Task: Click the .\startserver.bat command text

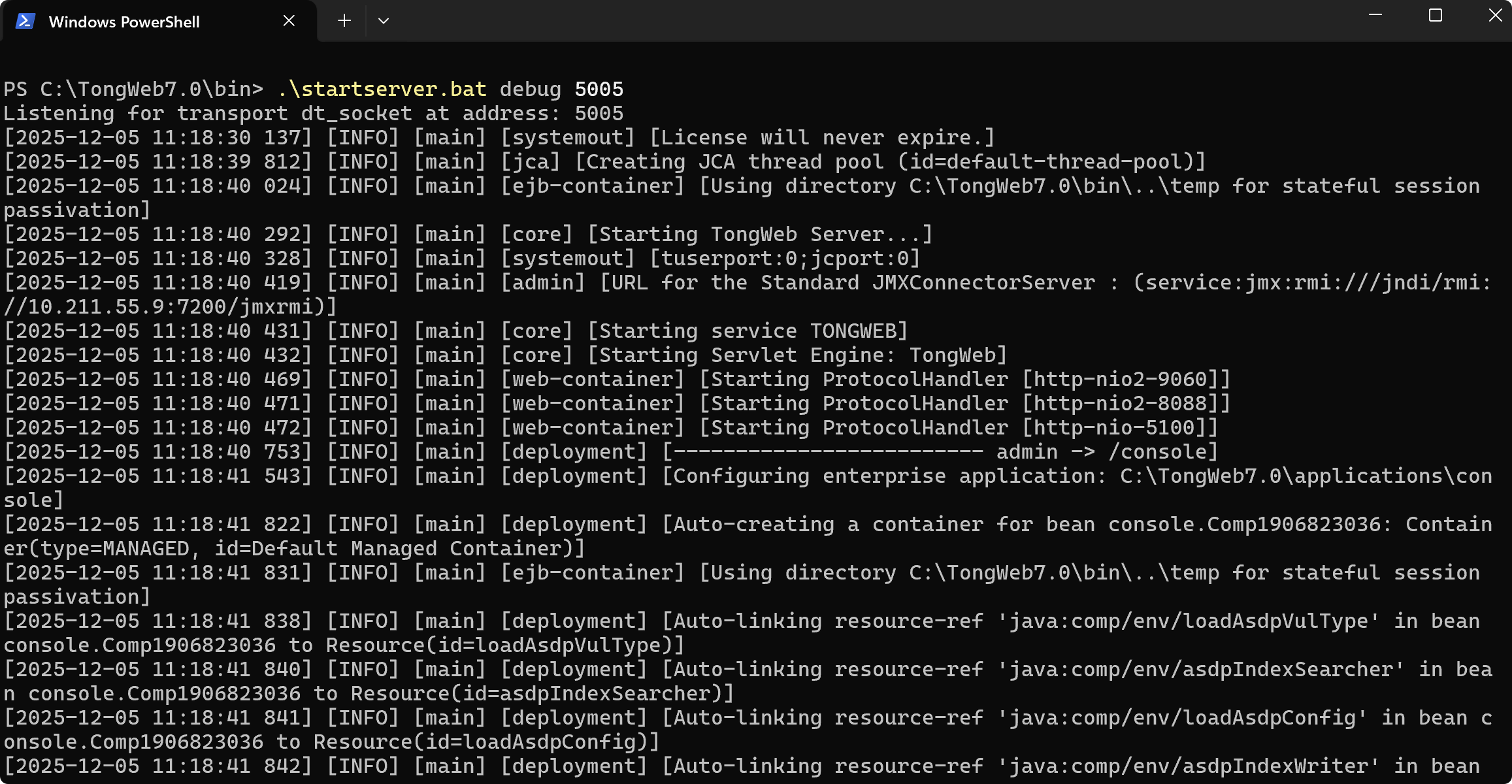Action: (x=382, y=90)
